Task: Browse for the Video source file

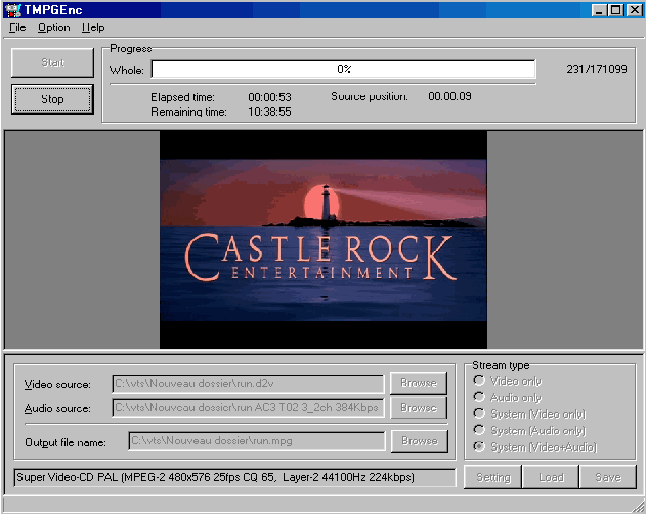Action: 419,383
